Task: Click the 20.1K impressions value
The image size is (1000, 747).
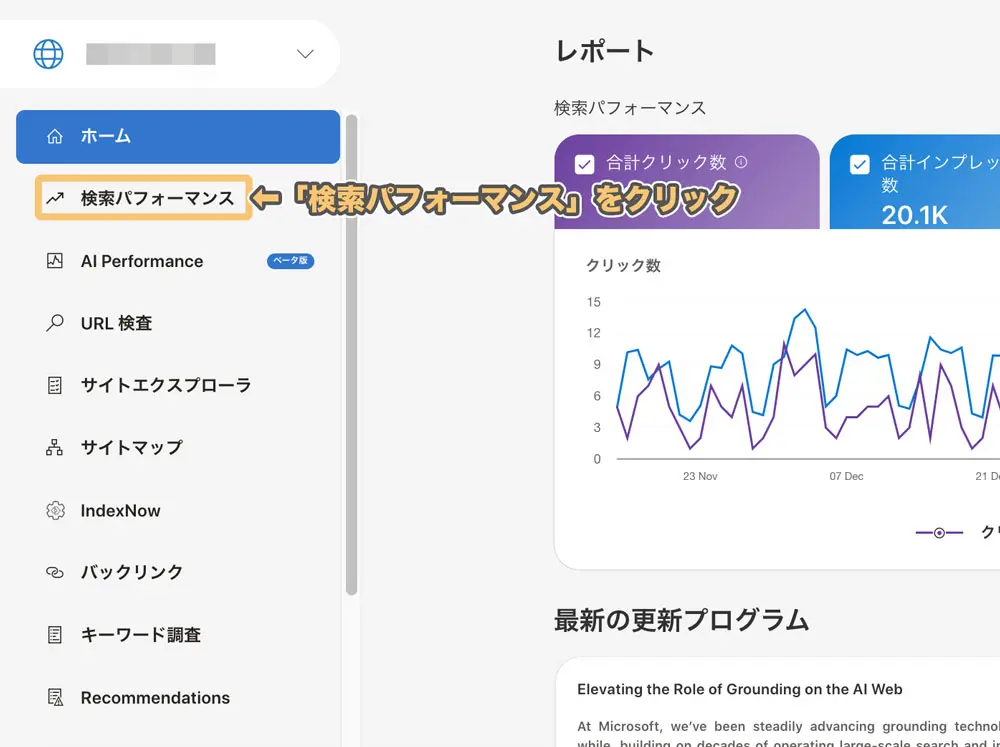Action: (x=915, y=216)
